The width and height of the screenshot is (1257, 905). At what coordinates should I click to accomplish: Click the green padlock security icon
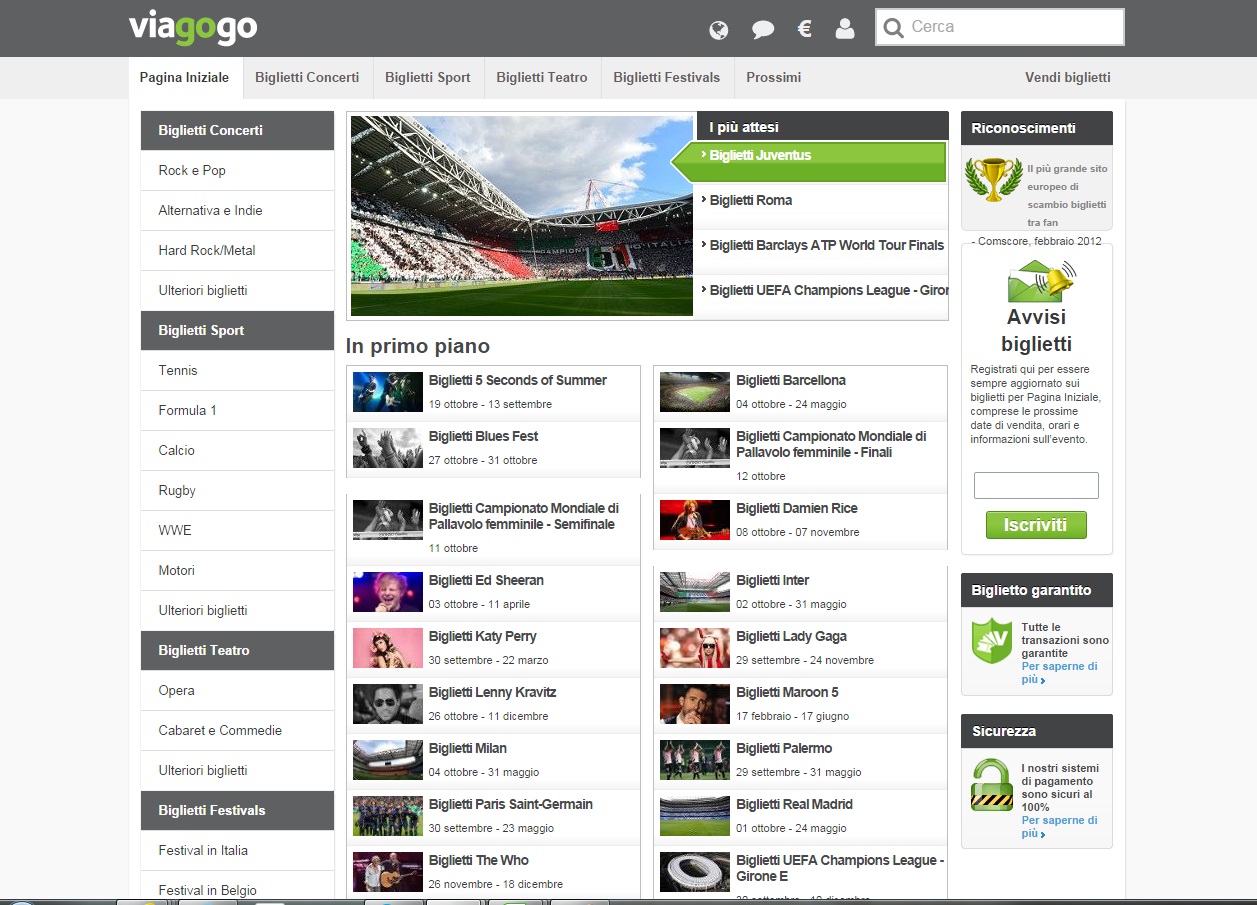tap(992, 784)
